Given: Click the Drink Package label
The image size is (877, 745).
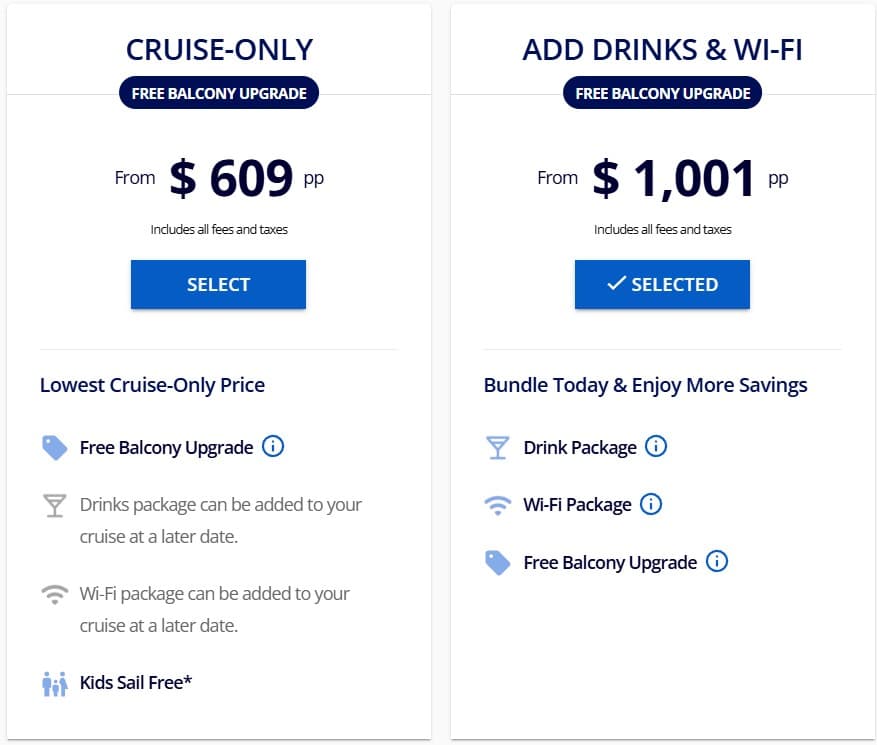Looking at the screenshot, I should point(580,447).
